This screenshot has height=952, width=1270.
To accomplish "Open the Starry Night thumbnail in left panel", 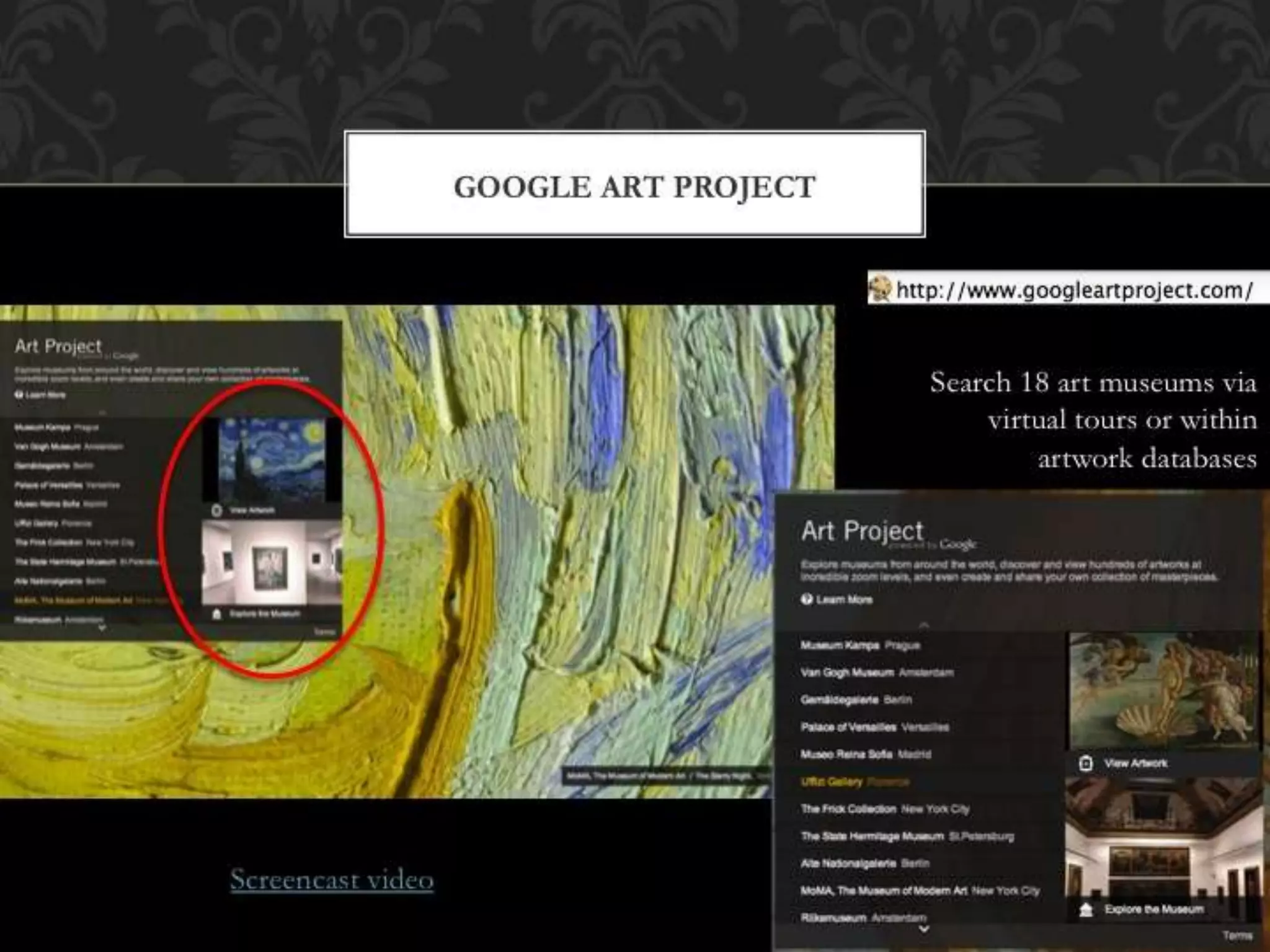I will [272, 459].
